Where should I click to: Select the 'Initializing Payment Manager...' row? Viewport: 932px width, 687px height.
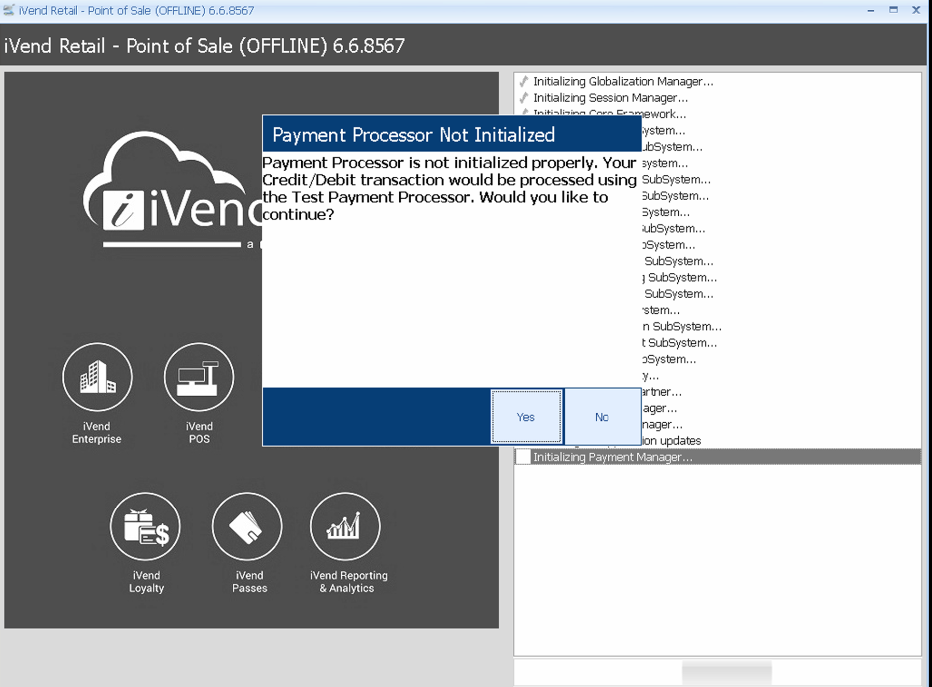click(x=717, y=457)
